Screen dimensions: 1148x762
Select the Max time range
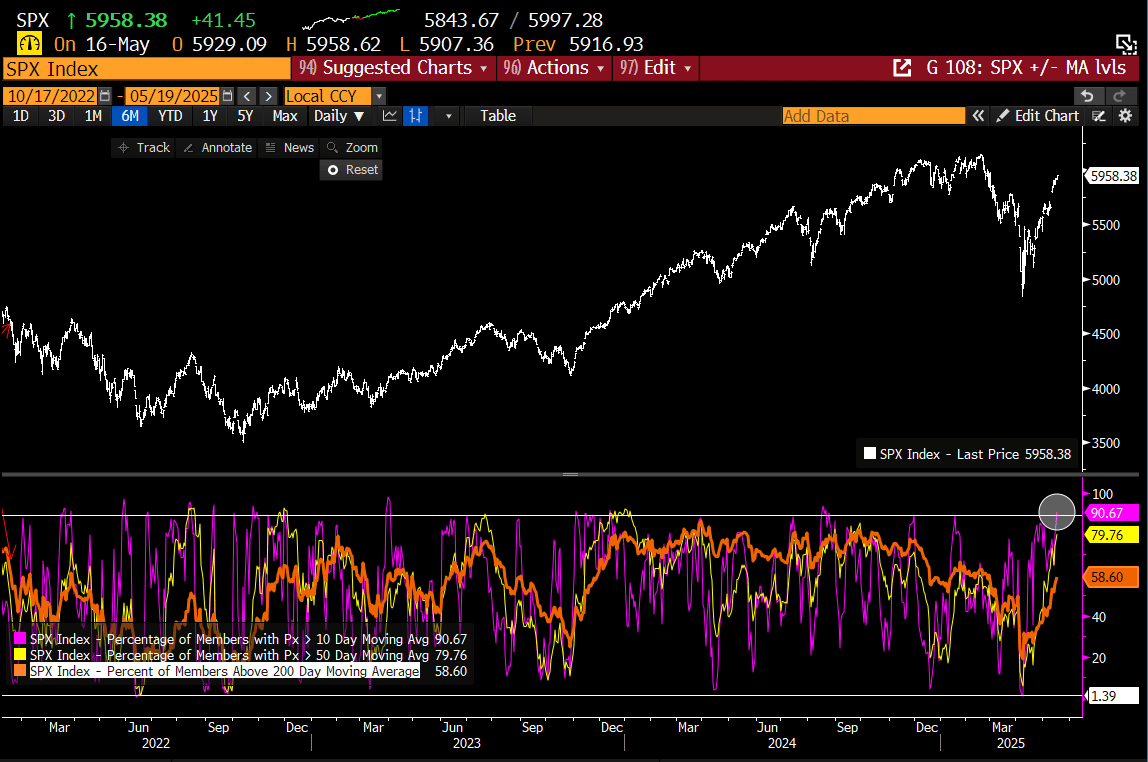[x=285, y=116]
